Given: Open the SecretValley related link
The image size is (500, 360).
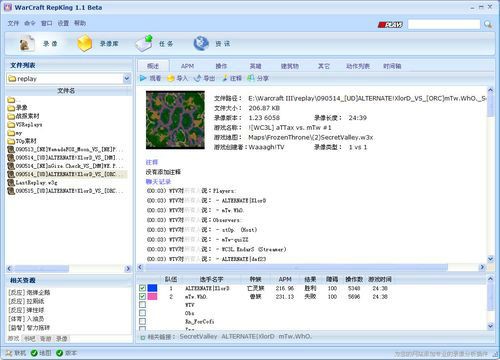Looking at the screenshot, I should [198, 337].
